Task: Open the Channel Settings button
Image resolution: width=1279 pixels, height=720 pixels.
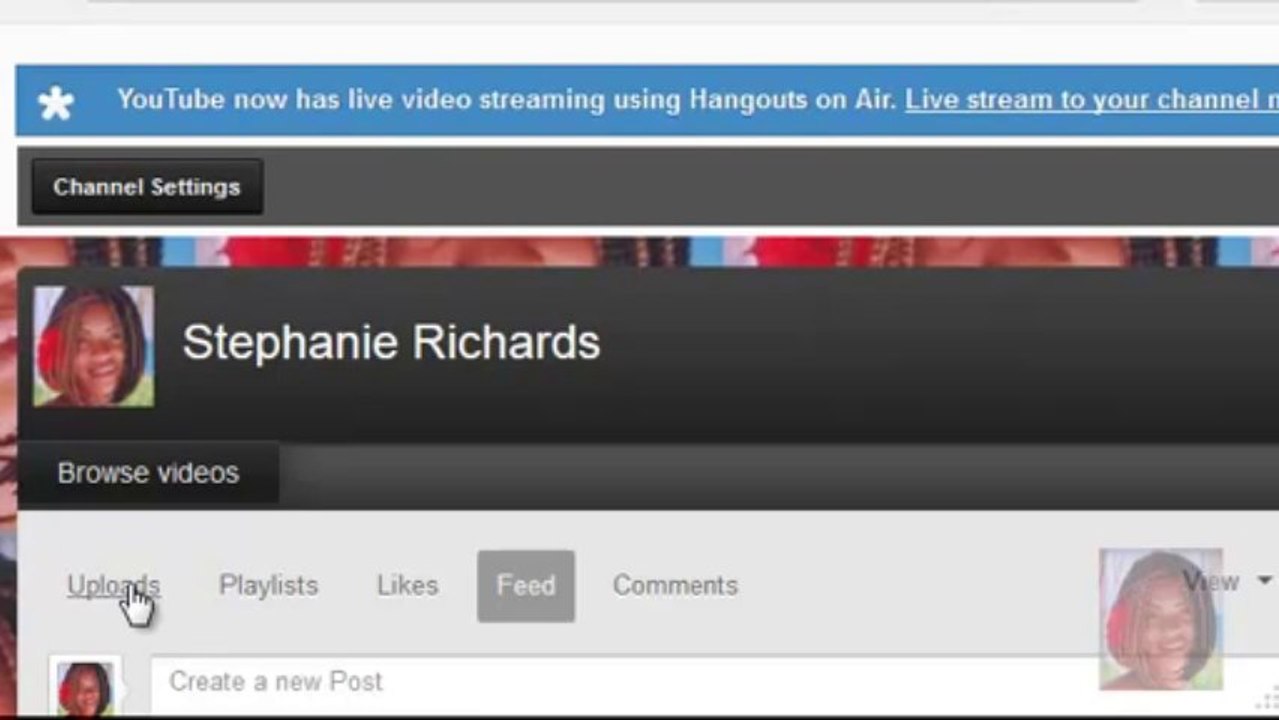Action: pyautogui.click(x=147, y=187)
